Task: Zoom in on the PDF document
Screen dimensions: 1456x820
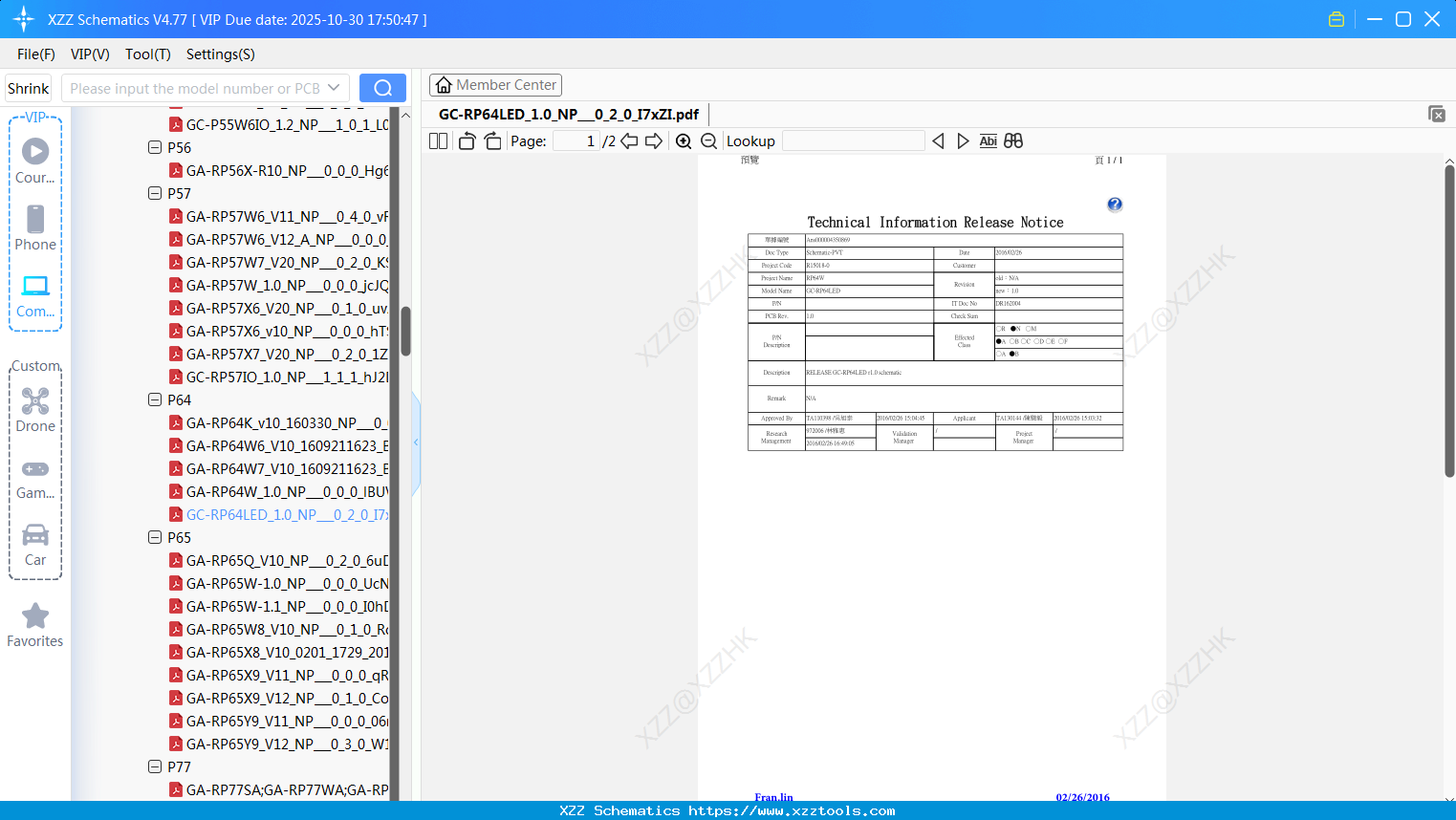Action: coord(684,140)
